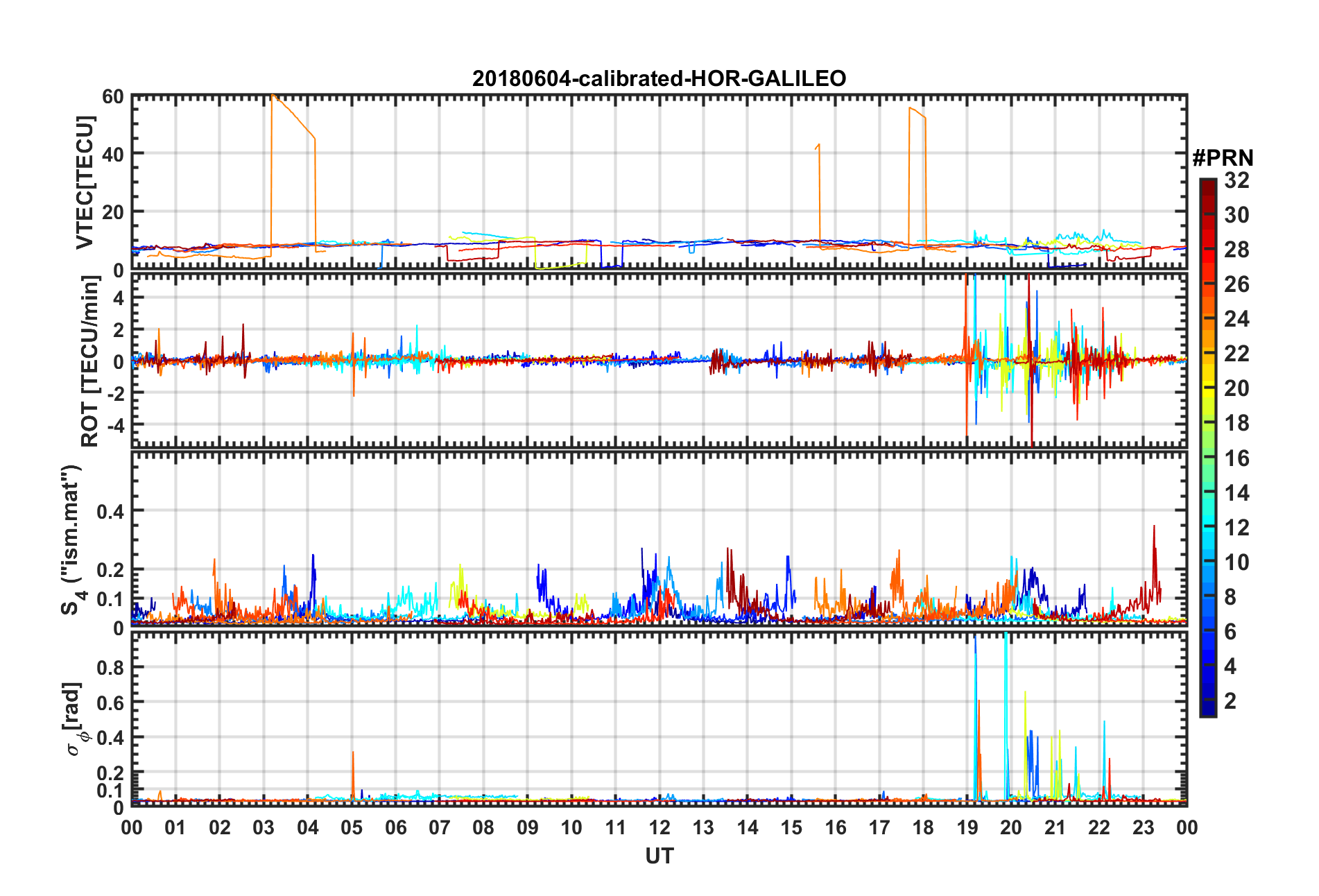The width and height of the screenshot is (1319, 896).
Task: Click the ROT axis tick label -2
Action: click(x=114, y=393)
